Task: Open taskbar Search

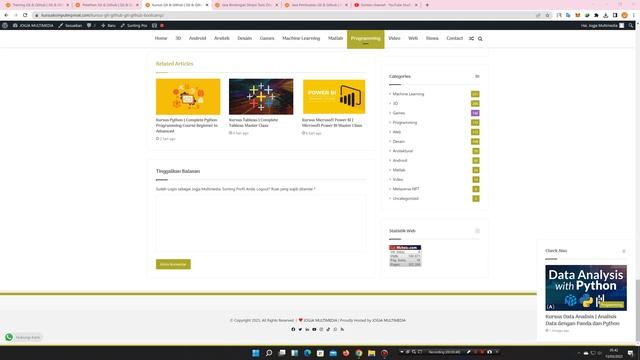Action: coord(269,353)
